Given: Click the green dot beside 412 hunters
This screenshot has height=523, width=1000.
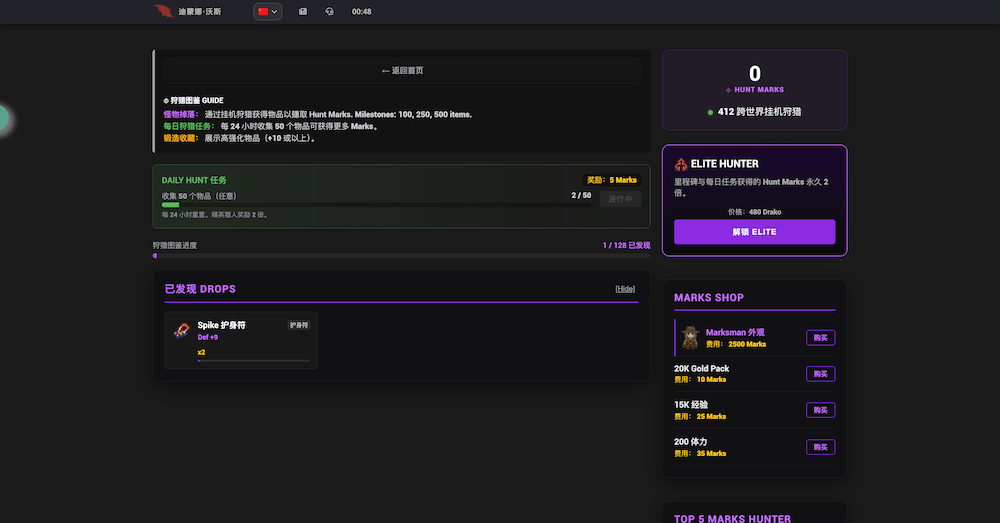Looking at the screenshot, I should click(710, 112).
